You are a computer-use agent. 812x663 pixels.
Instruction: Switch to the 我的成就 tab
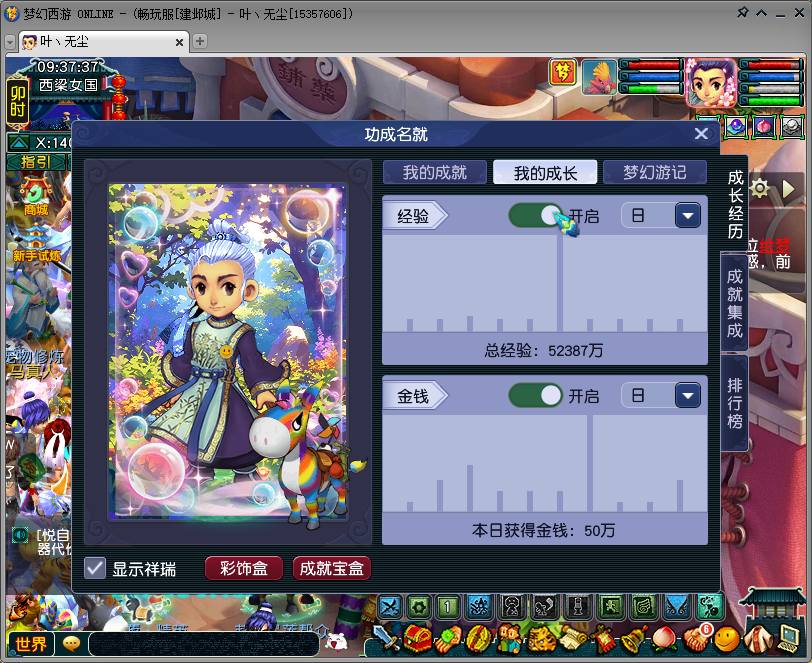coord(434,172)
